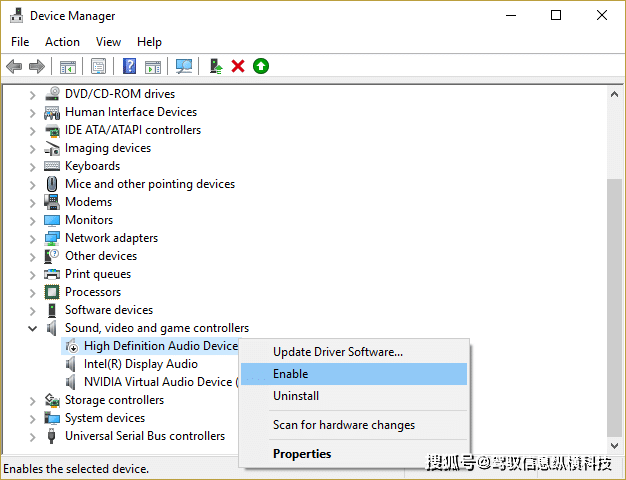Select the Monitors tree item
The width and height of the screenshot is (626, 480).
point(89,220)
